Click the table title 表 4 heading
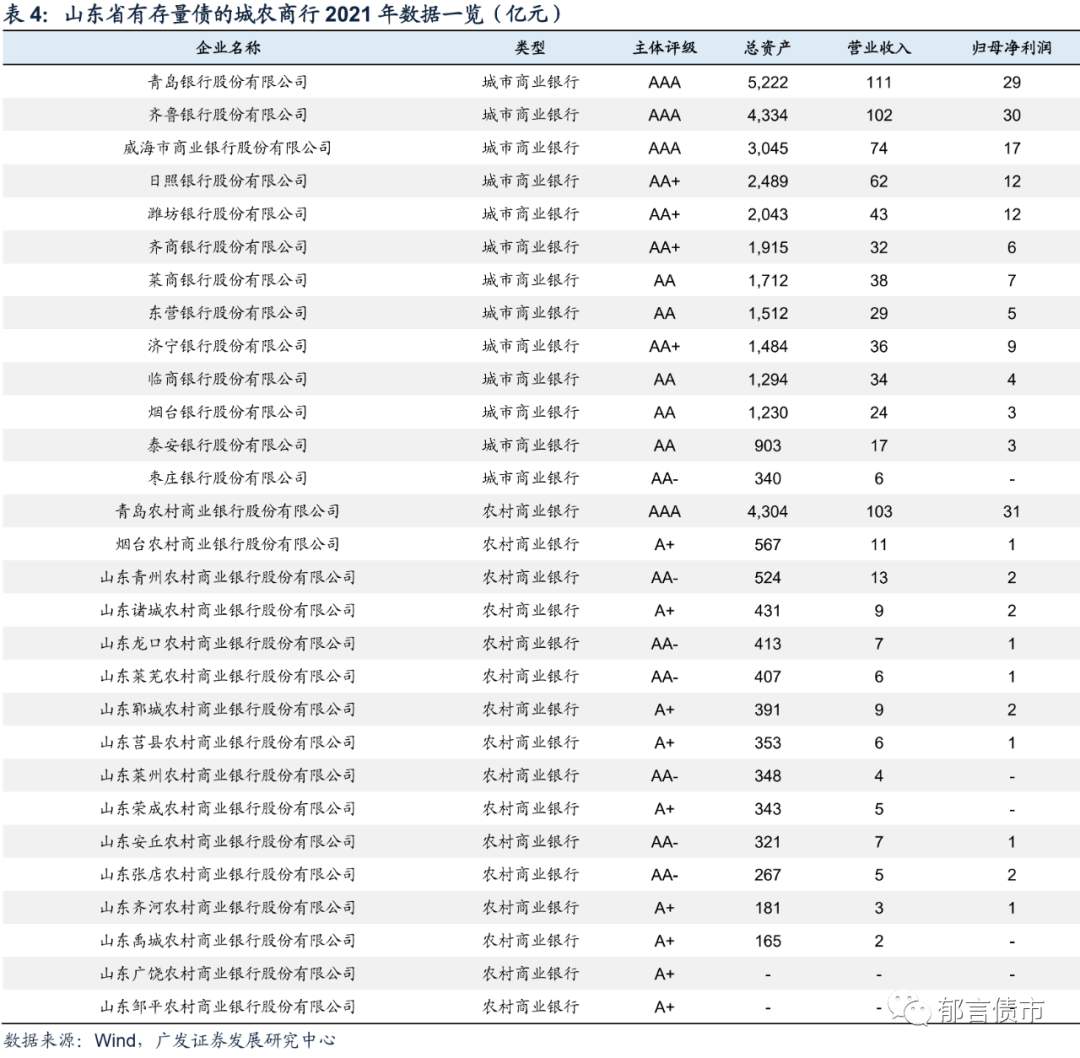 click(283, 14)
